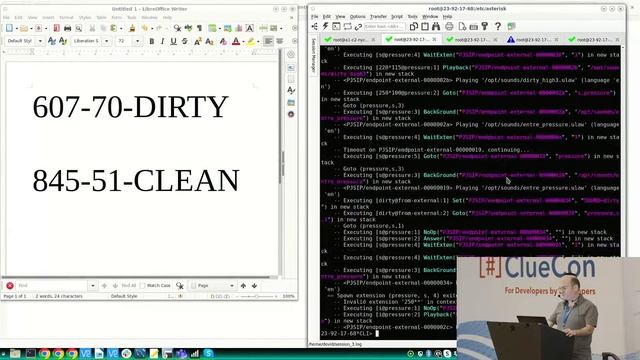Screen dimensions: 640x360
Task: Apply font color red A button
Action: coord(236,41)
